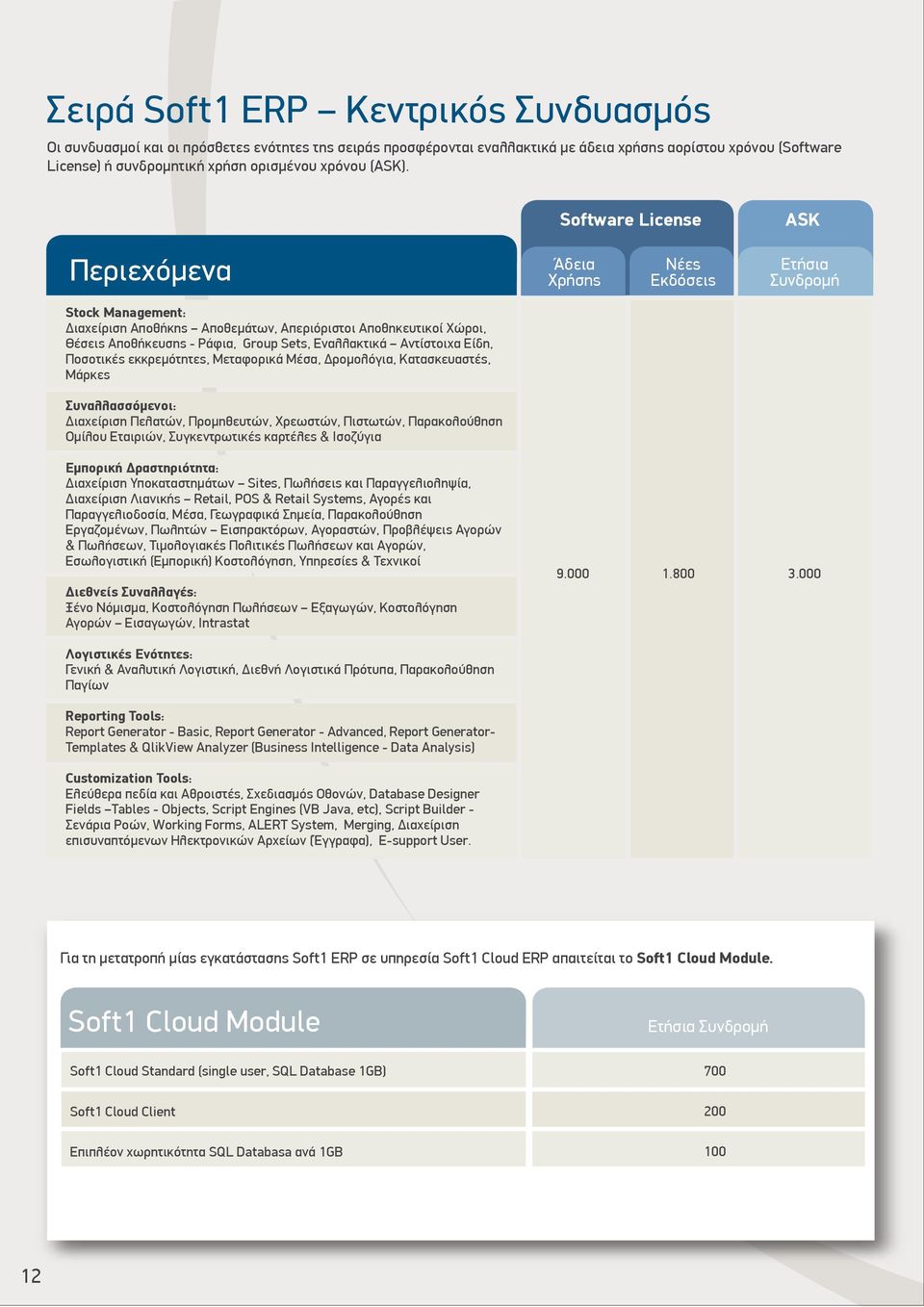Image resolution: width=924 pixels, height=1307 pixels.
Task: Click the price value "3.000"
Action: click(805, 574)
